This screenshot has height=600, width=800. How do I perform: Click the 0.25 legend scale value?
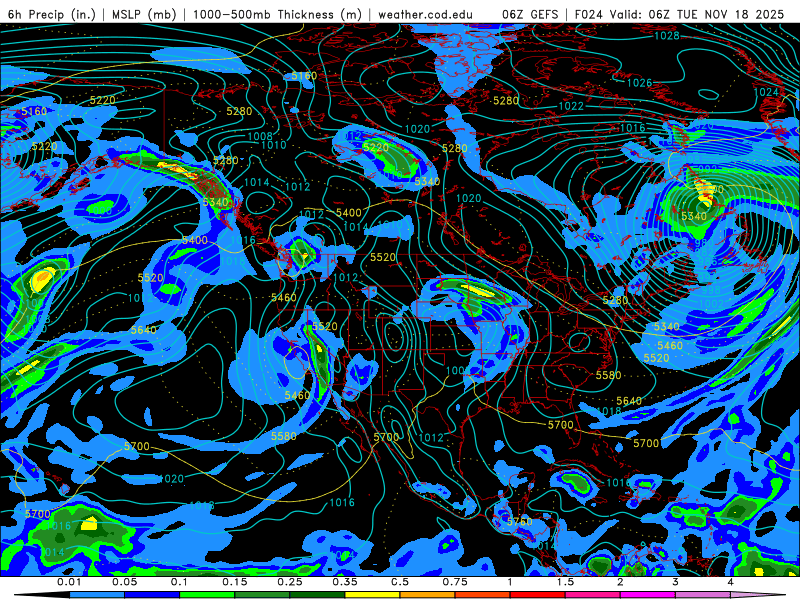[x=290, y=582]
